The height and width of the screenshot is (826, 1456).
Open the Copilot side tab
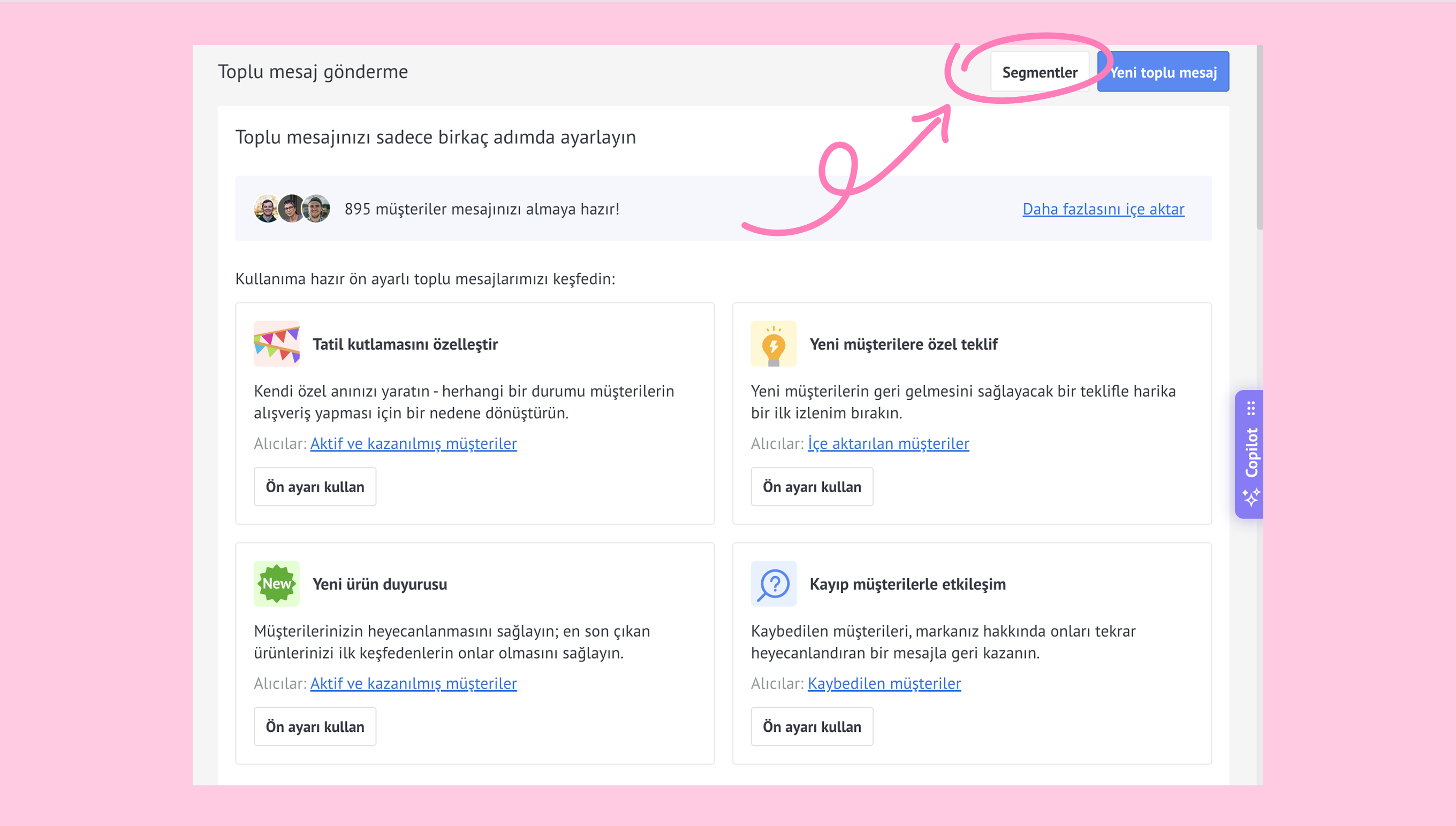click(x=1251, y=453)
